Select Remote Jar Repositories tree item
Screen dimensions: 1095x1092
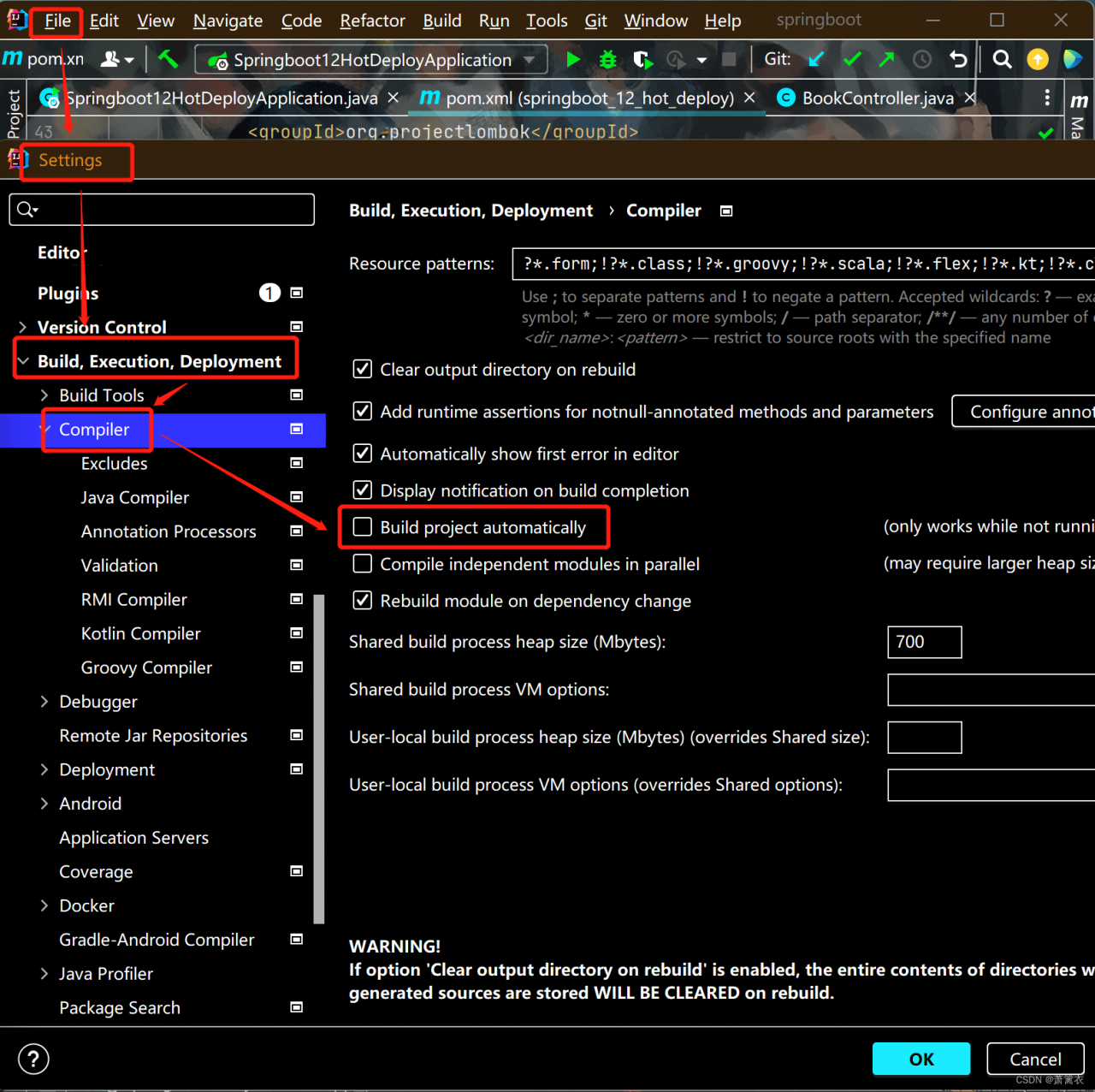(x=153, y=735)
